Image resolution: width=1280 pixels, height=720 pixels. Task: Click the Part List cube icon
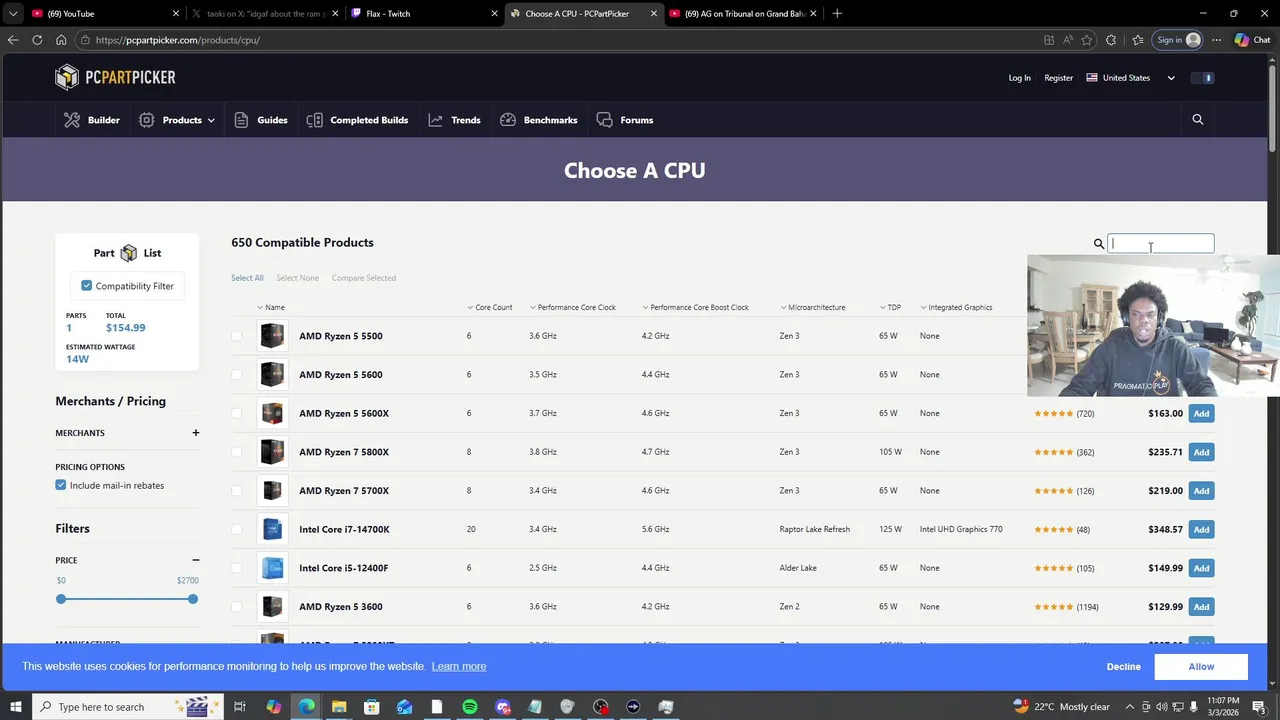click(x=128, y=253)
